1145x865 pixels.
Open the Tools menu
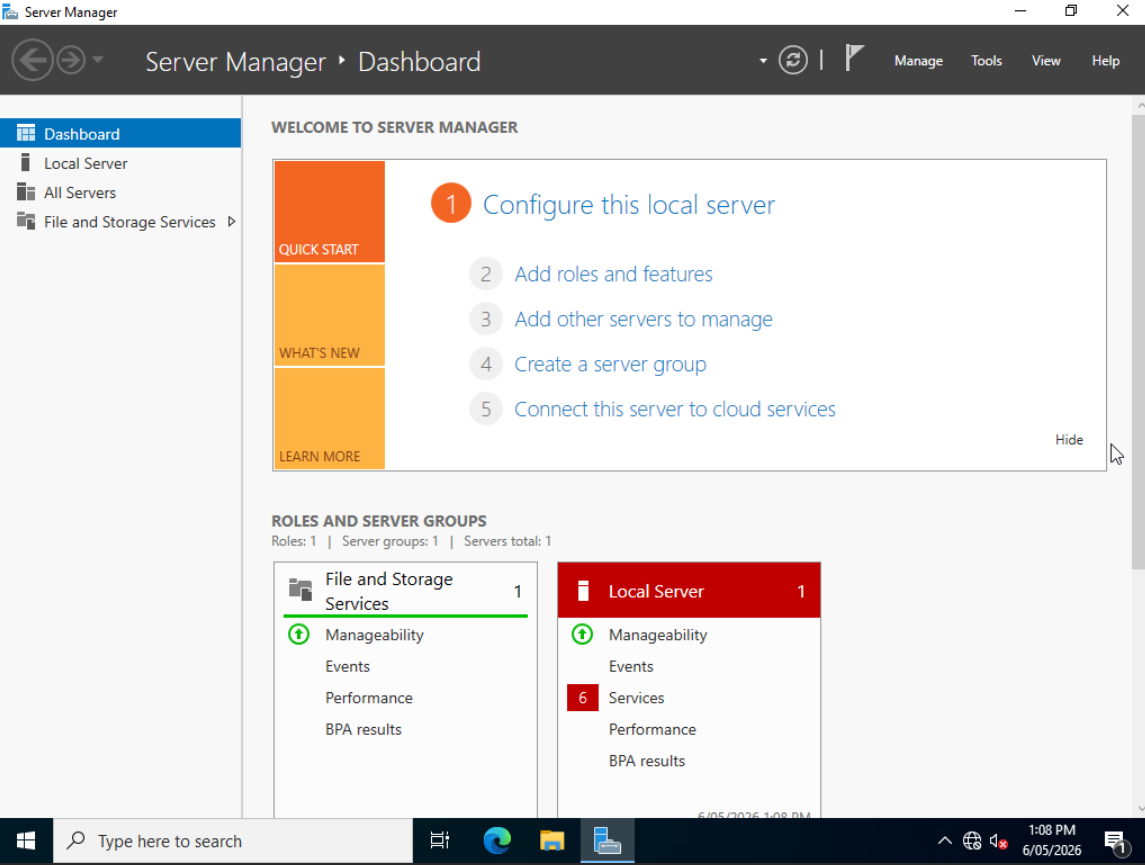pyautogui.click(x=986, y=61)
